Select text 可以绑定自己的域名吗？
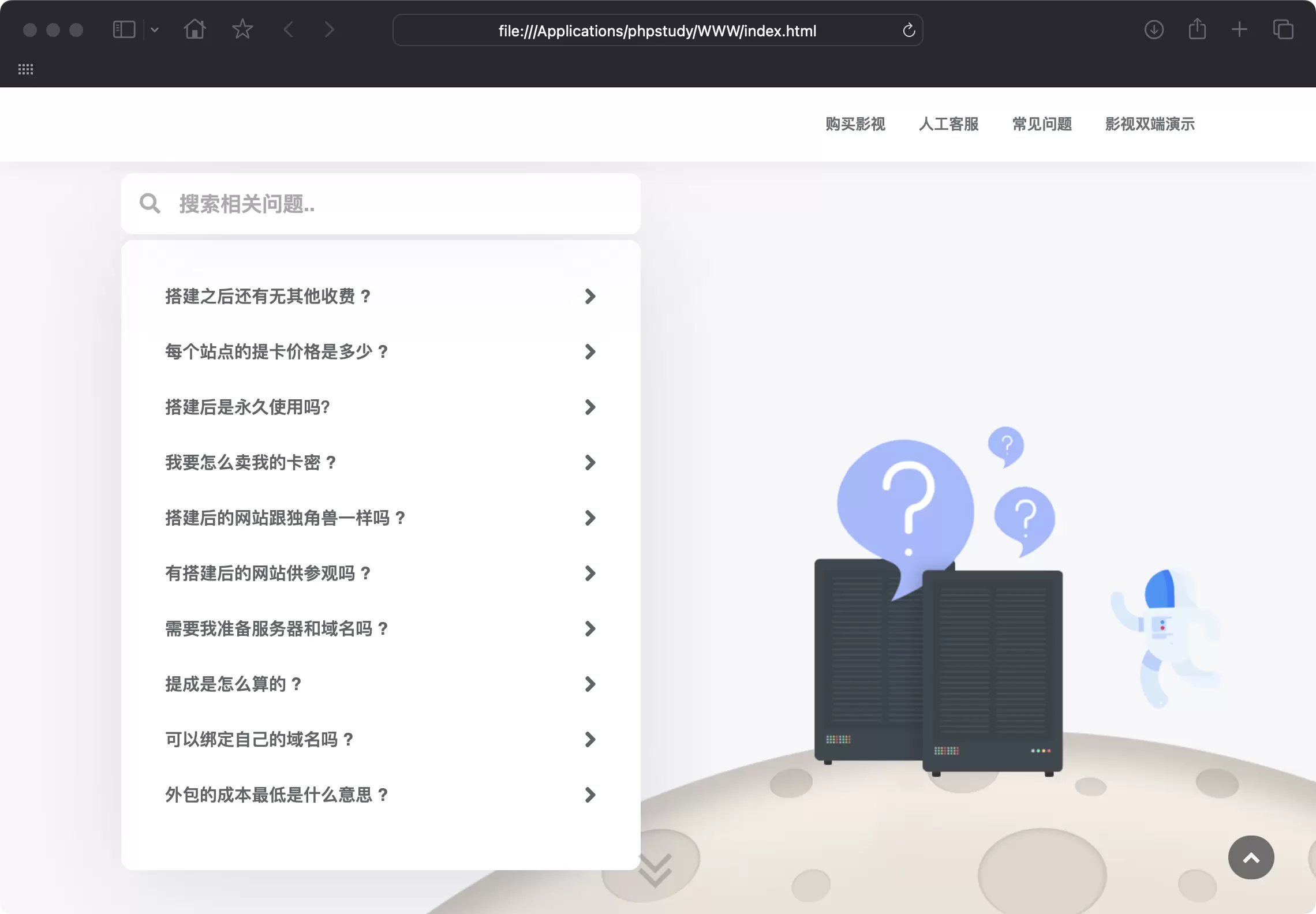Image resolution: width=1316 pixels, height=914 pixels. (x=260, y=740)
